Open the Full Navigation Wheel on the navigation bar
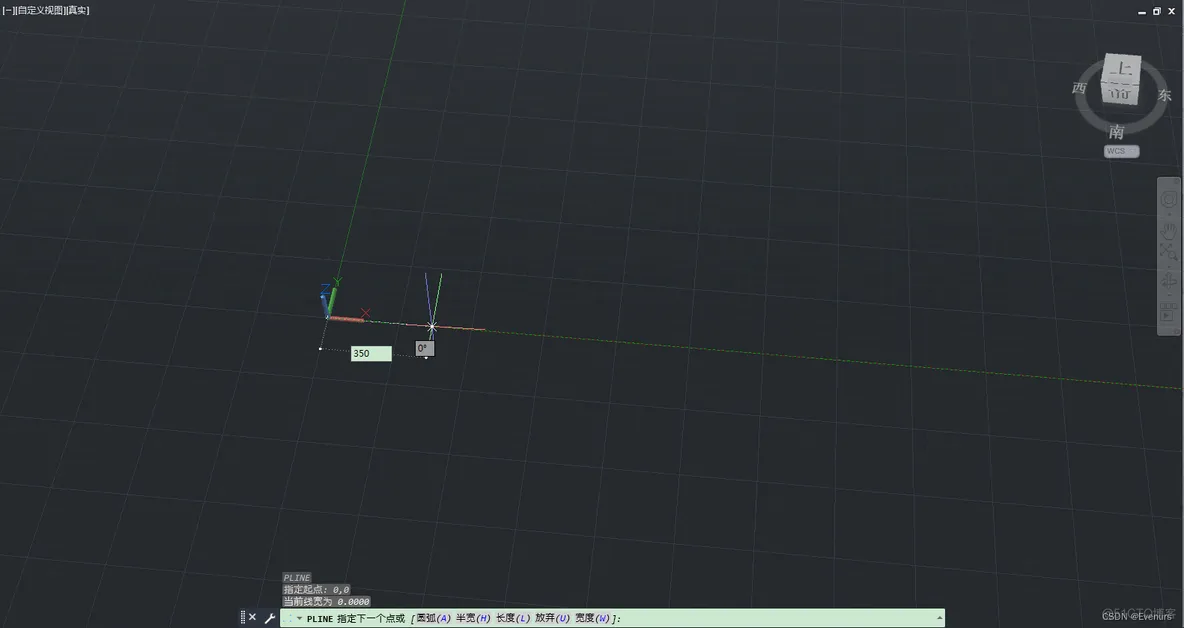1184x628 pixels. [x=1168, y=199]
